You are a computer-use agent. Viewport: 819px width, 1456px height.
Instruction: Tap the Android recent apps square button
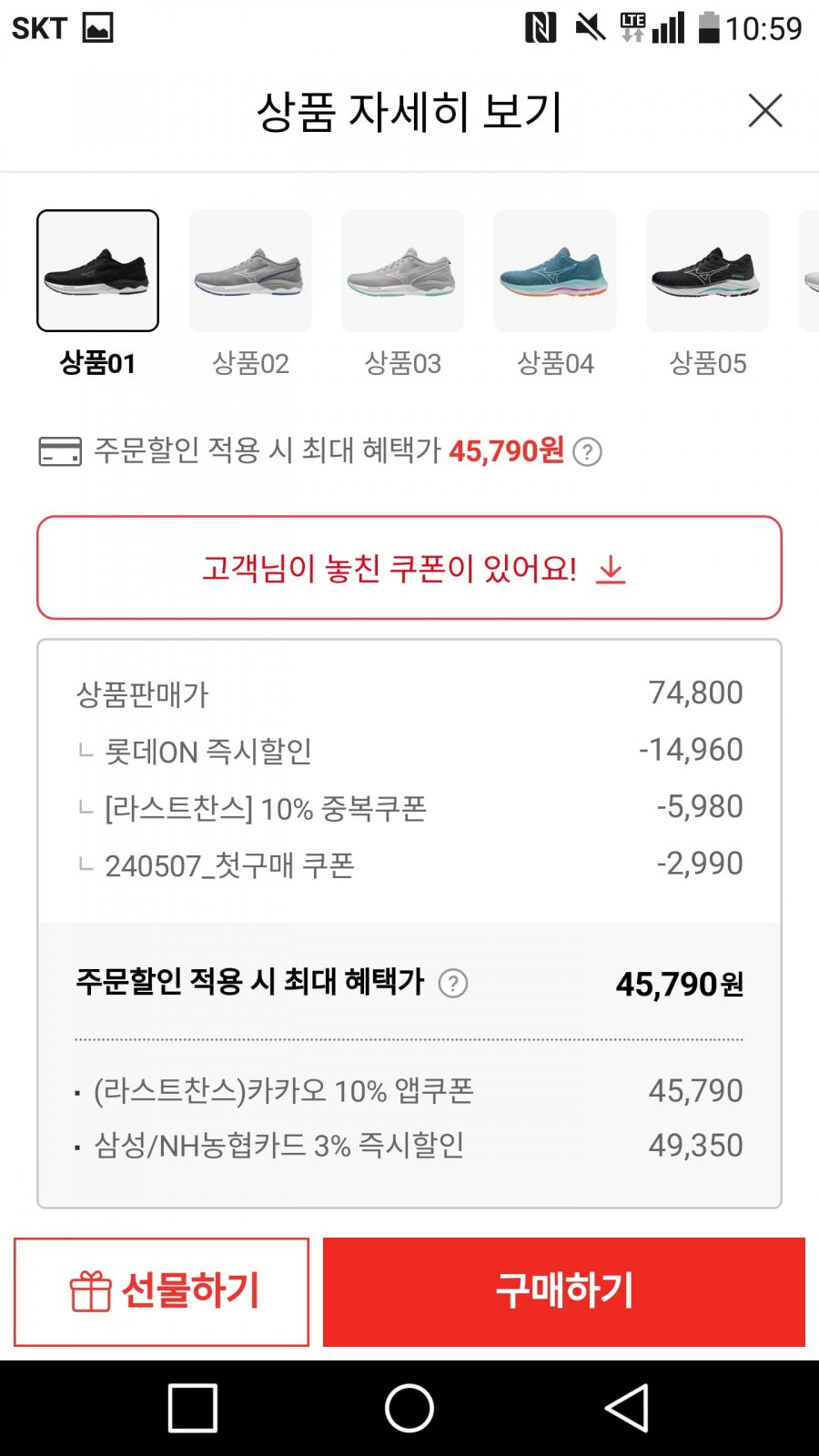[193, 1408]
